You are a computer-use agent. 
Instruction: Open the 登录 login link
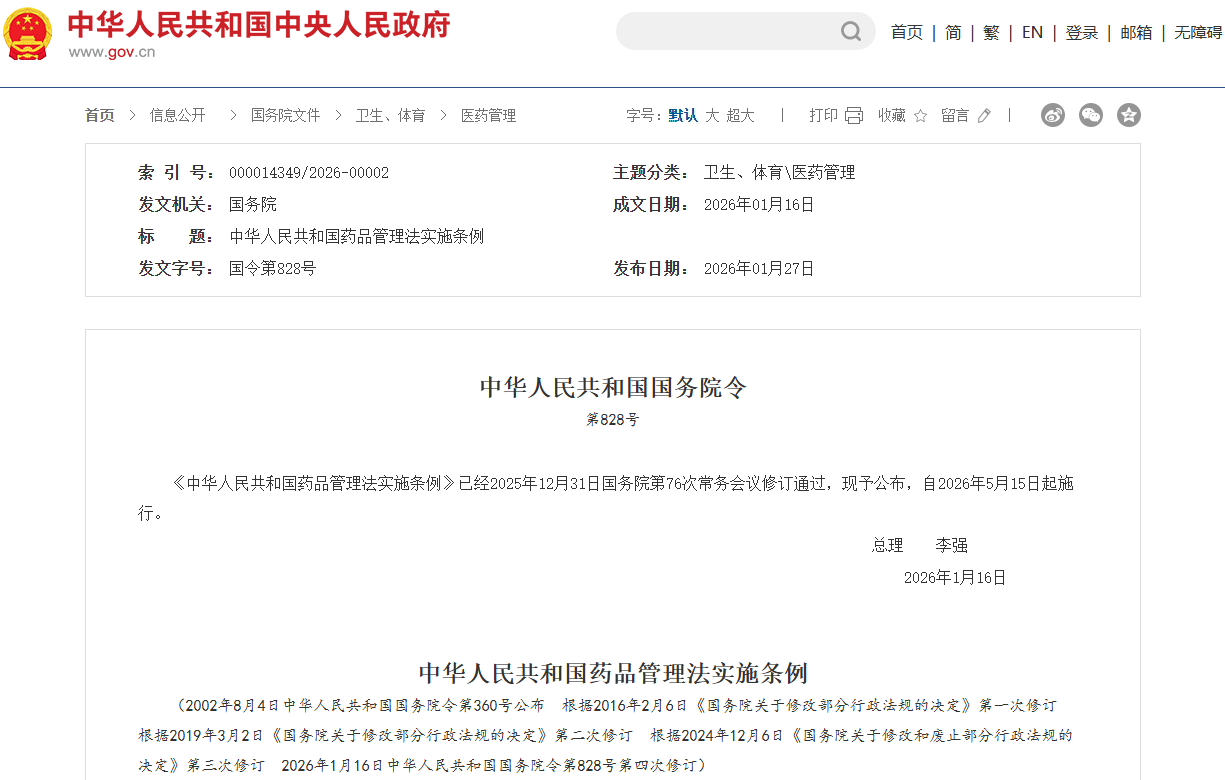pyautogui.click(x=1081, y=33)
